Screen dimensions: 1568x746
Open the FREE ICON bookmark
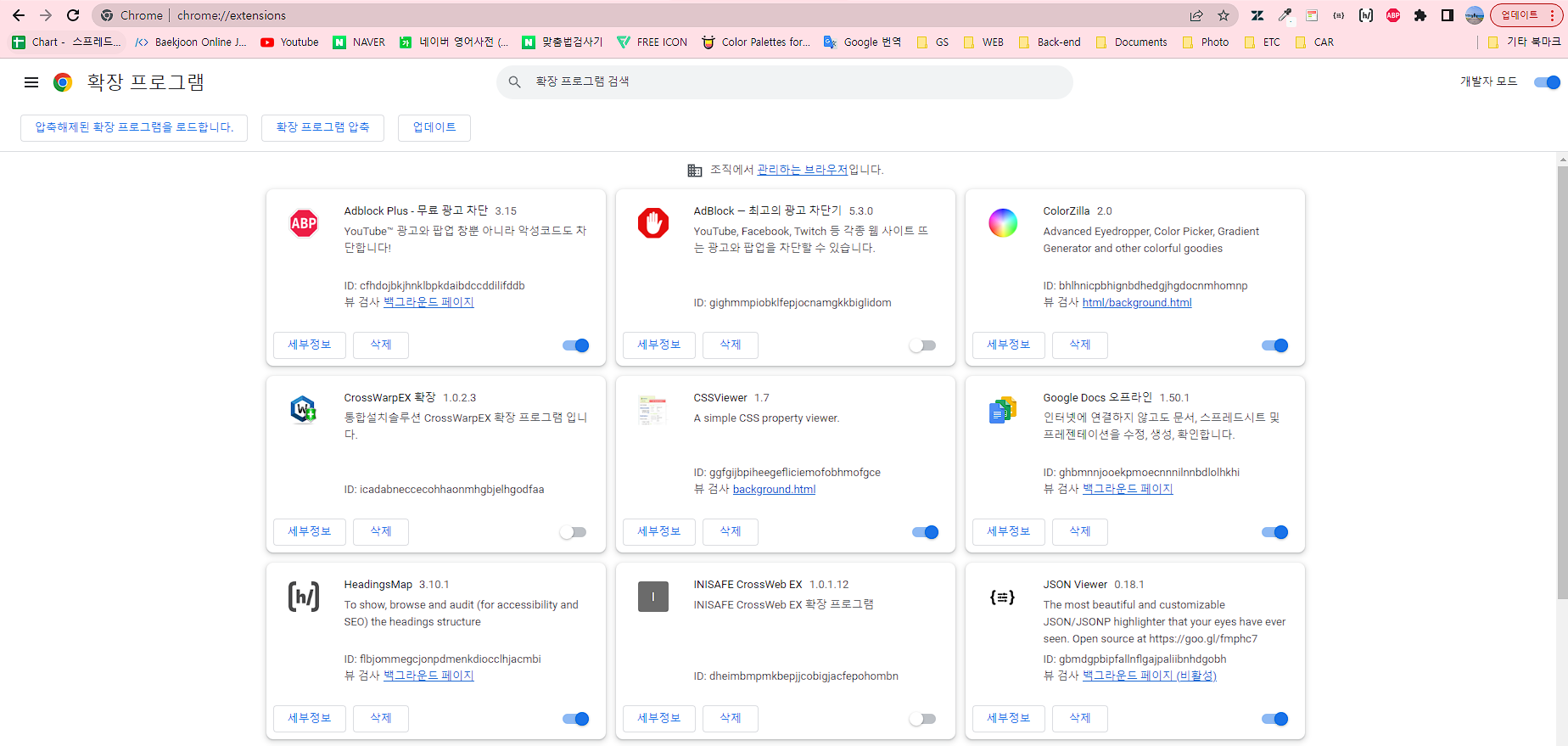click(652, 42)
